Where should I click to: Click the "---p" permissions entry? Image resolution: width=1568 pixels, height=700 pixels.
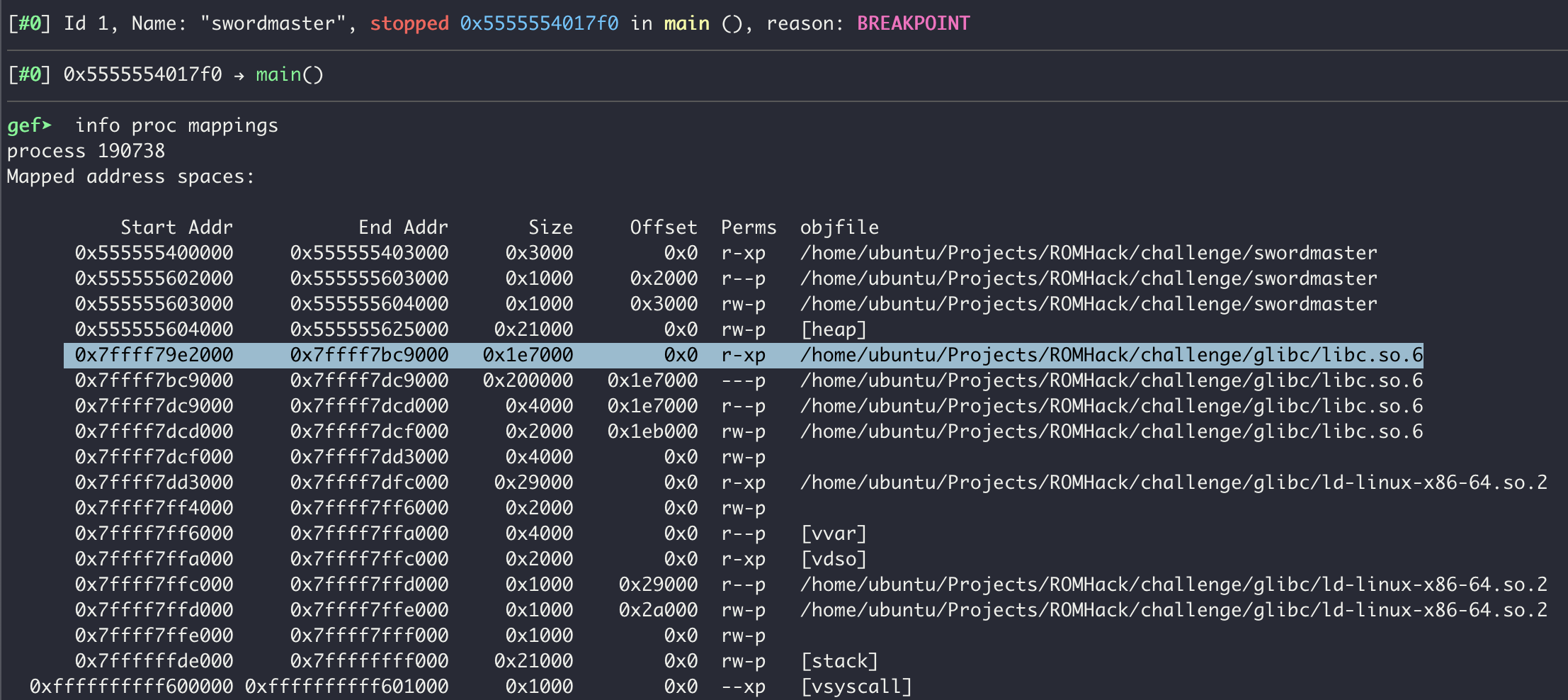pyautogui.click(x=743, y=380)
